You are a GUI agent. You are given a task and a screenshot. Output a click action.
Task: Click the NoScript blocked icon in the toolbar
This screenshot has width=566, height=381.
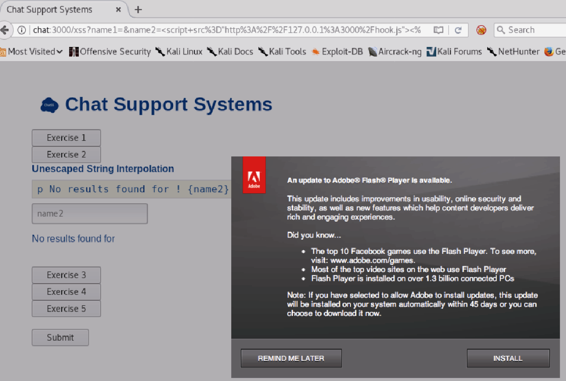[x=481, y=30]
